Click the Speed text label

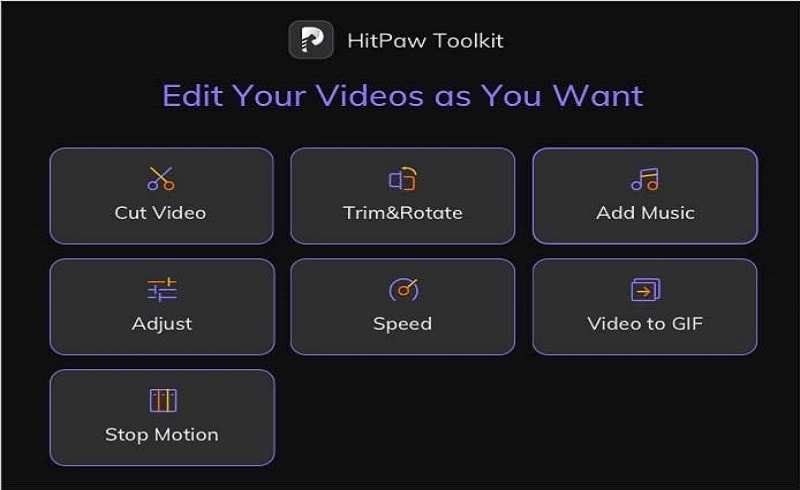403,324
